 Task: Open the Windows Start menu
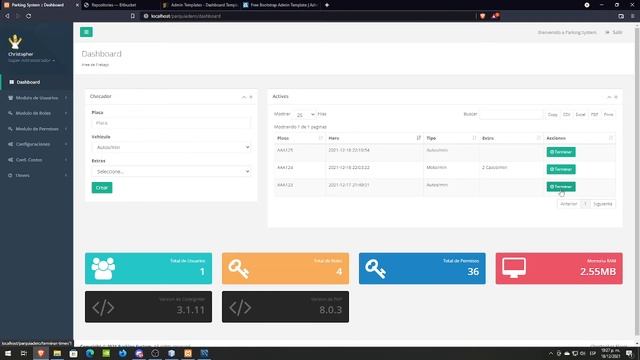8,353
